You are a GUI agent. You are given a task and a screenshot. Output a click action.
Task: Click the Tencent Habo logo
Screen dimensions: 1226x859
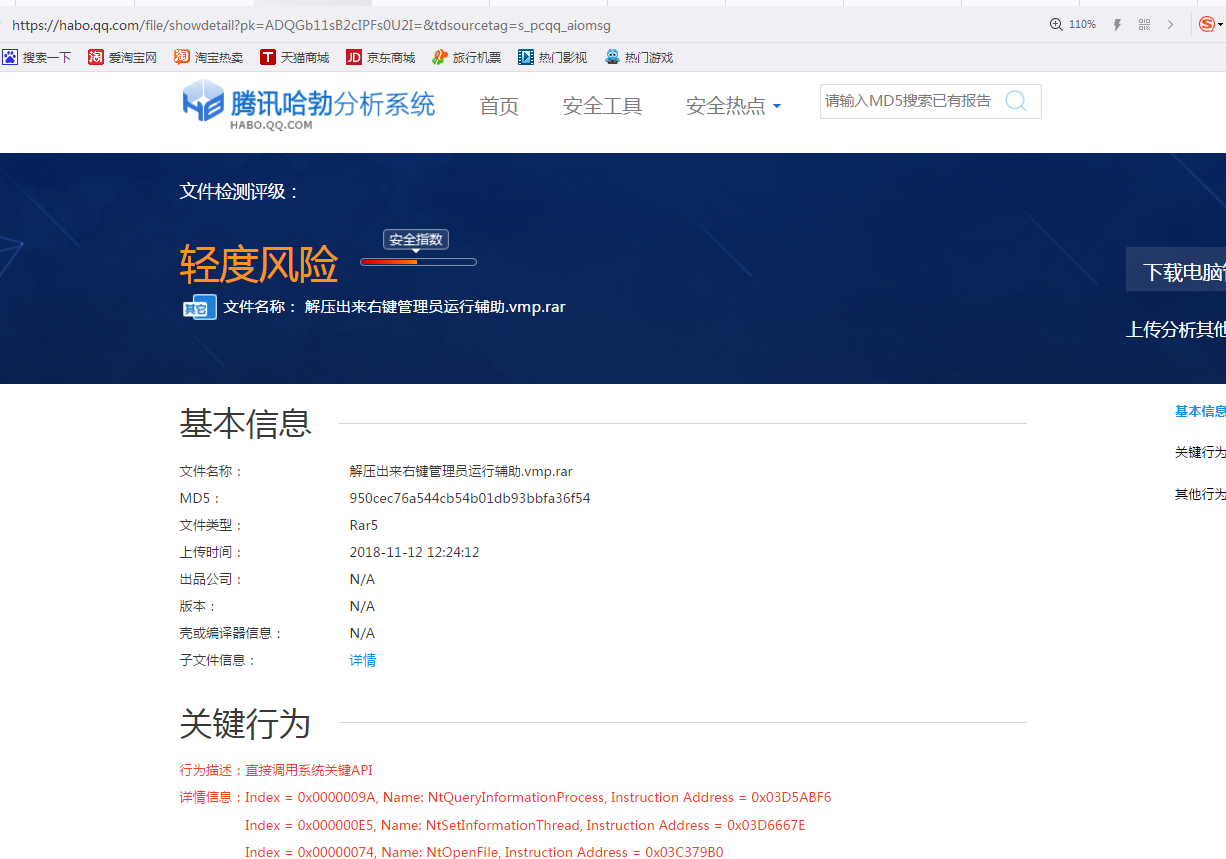(x=308, y=104)
